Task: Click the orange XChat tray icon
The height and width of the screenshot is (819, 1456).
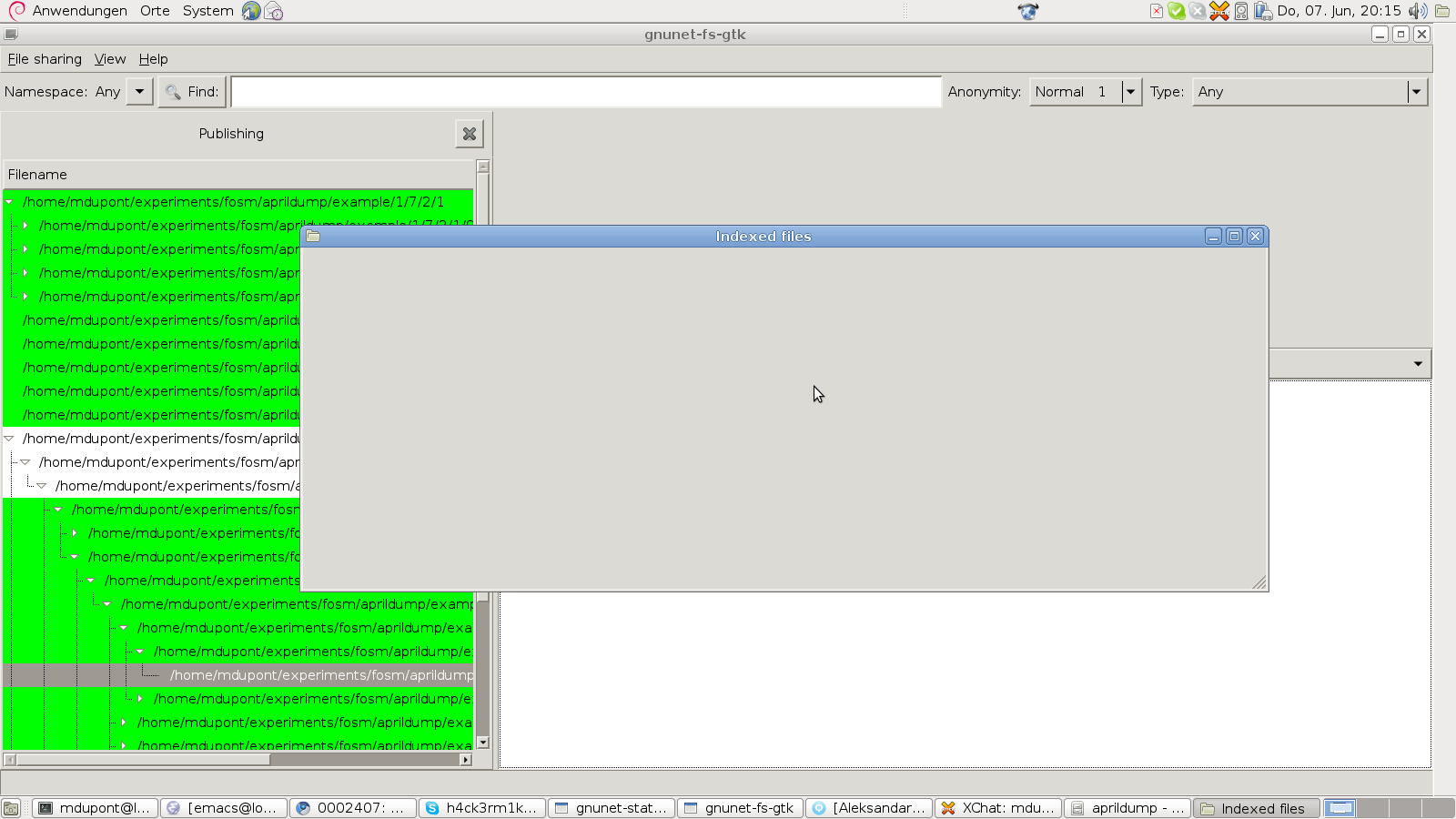Action: click(1219, 11)
